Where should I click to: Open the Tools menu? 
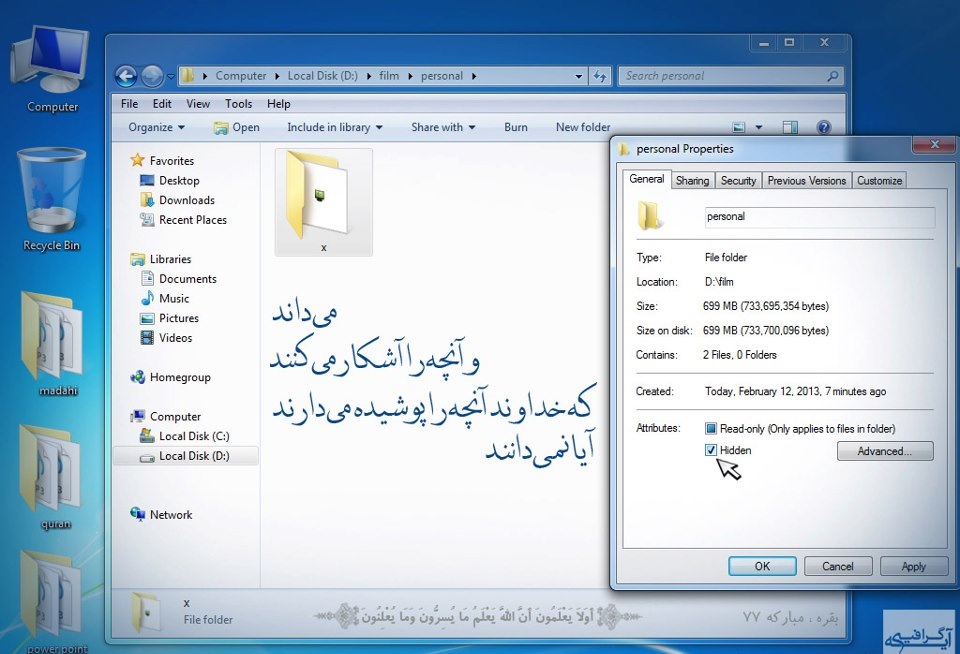pos(238,104)
